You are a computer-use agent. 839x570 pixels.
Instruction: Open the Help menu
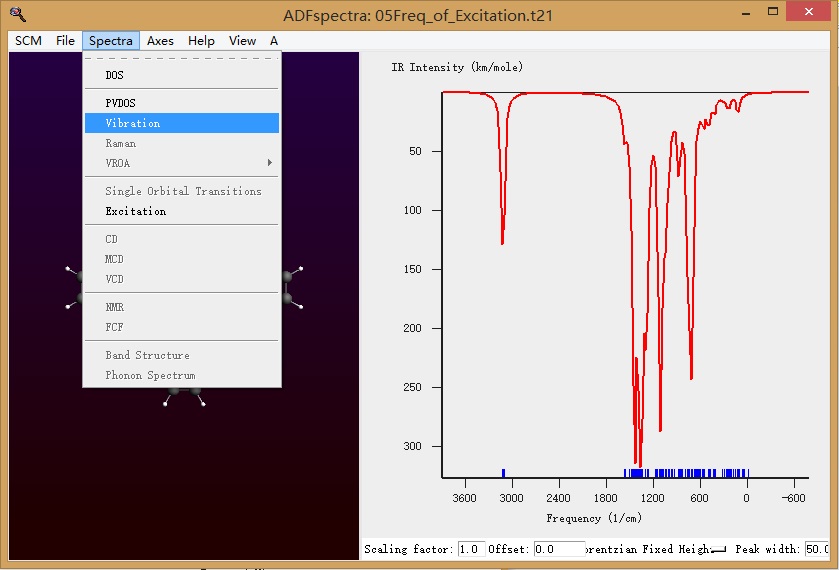click(201, 41)
